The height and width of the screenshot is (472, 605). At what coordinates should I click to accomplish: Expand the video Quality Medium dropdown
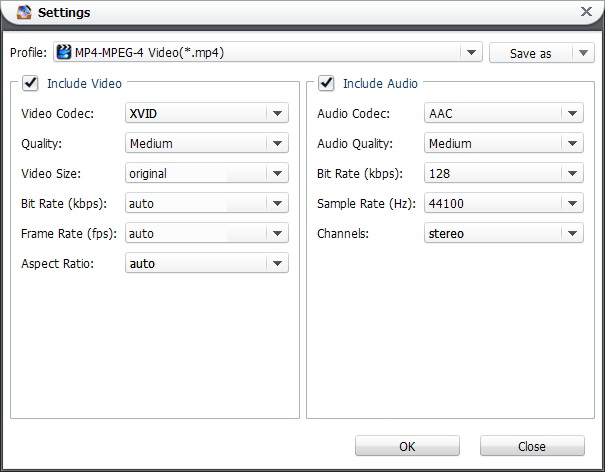[x=207, y=143]
